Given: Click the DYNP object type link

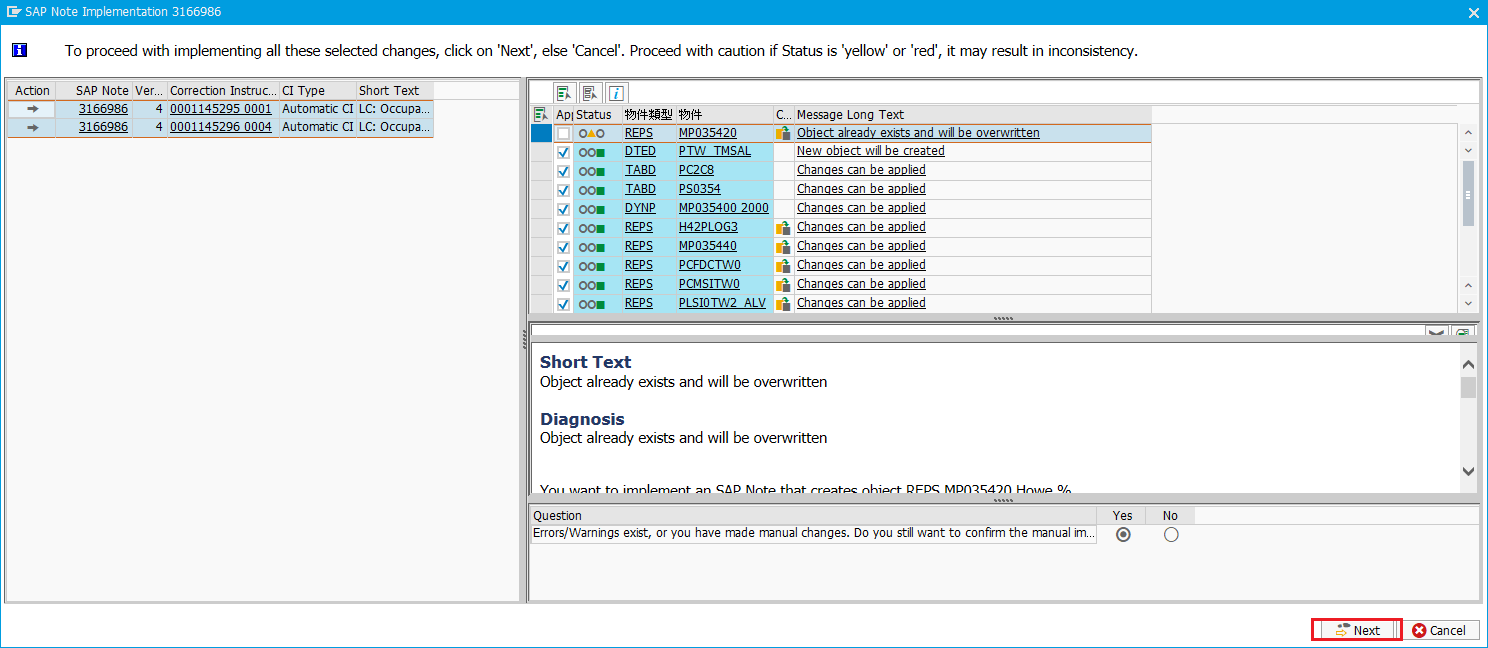Looking at the screenshot, I should pos(640,208).
